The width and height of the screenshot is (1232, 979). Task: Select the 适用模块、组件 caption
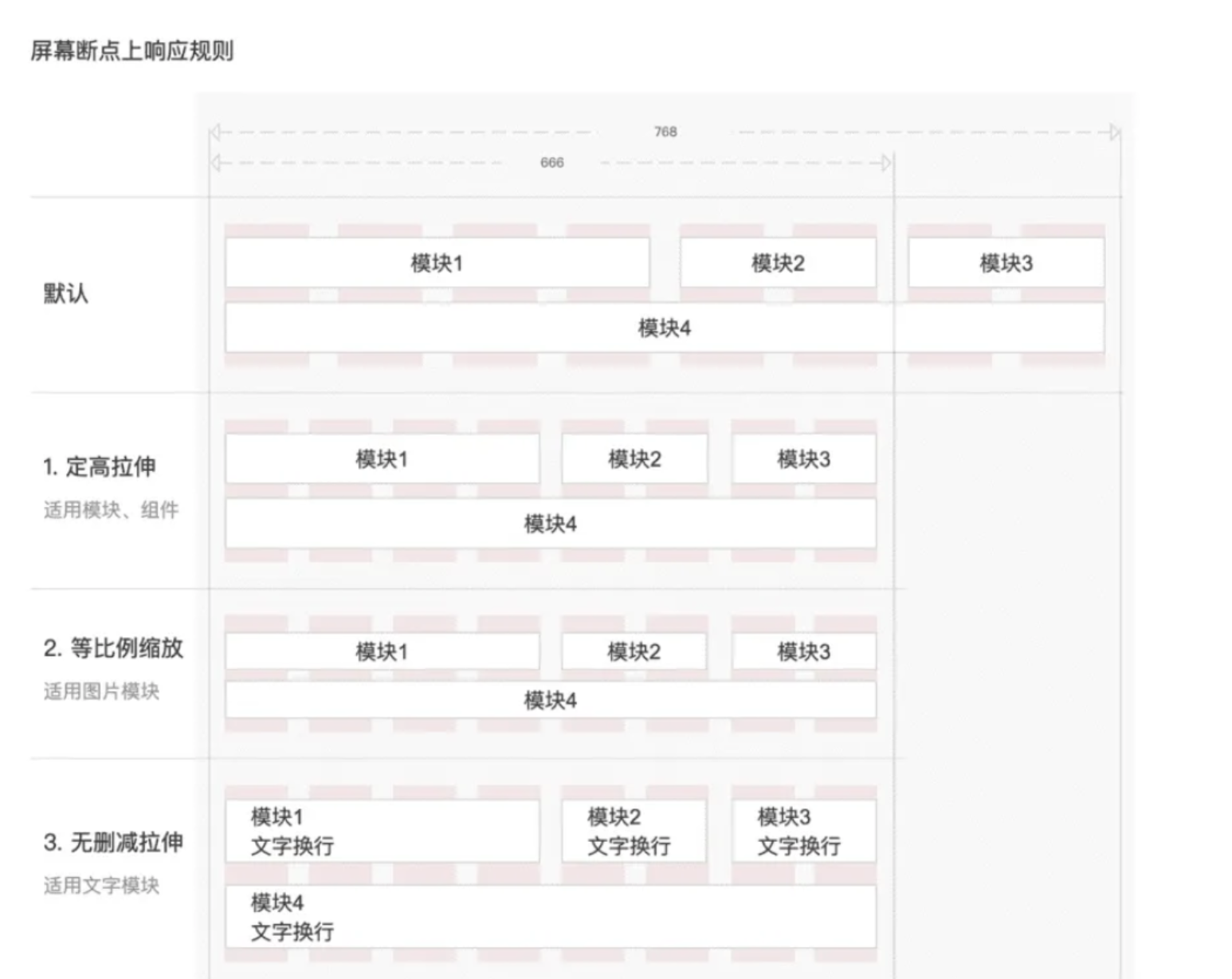coord(111,510)
